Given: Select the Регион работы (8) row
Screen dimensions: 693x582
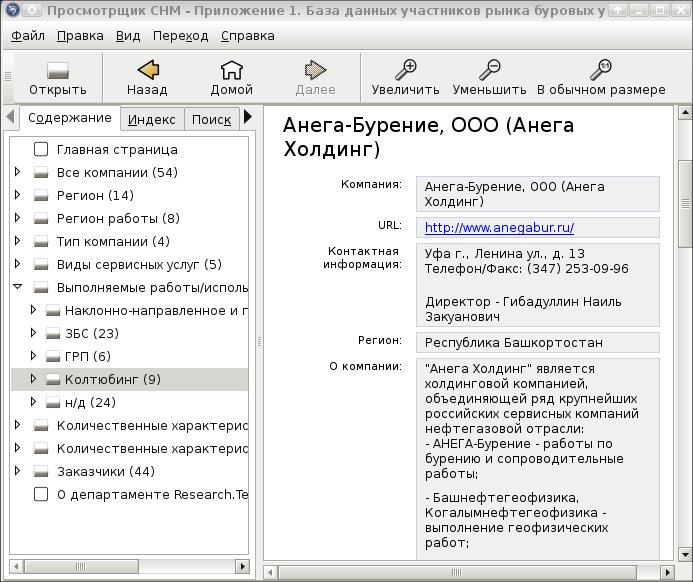Looking at the screenshot, I should pos(129,218).
